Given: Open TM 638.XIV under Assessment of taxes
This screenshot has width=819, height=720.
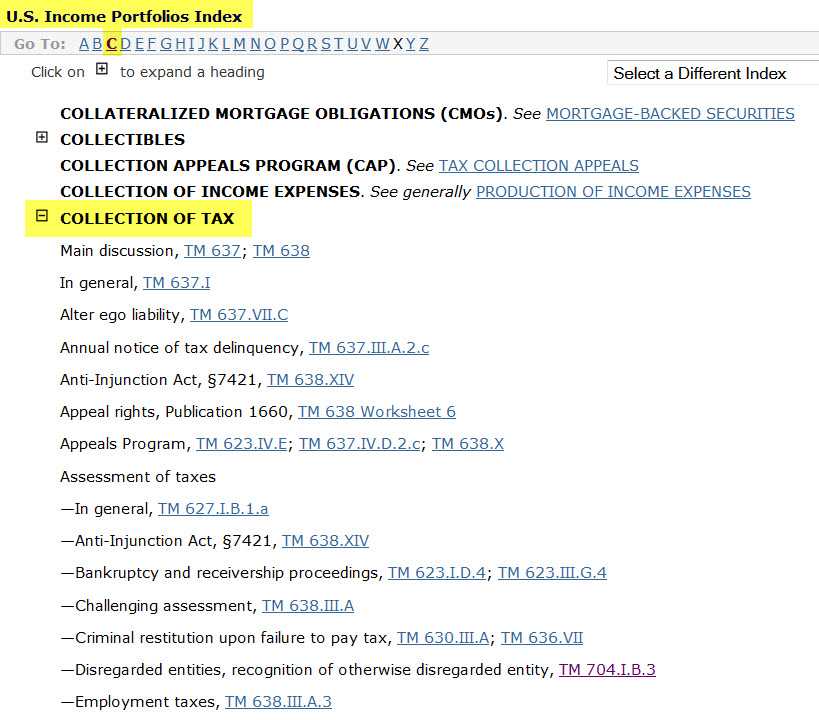Looking at the screenshot, I should tap(325, 541).
